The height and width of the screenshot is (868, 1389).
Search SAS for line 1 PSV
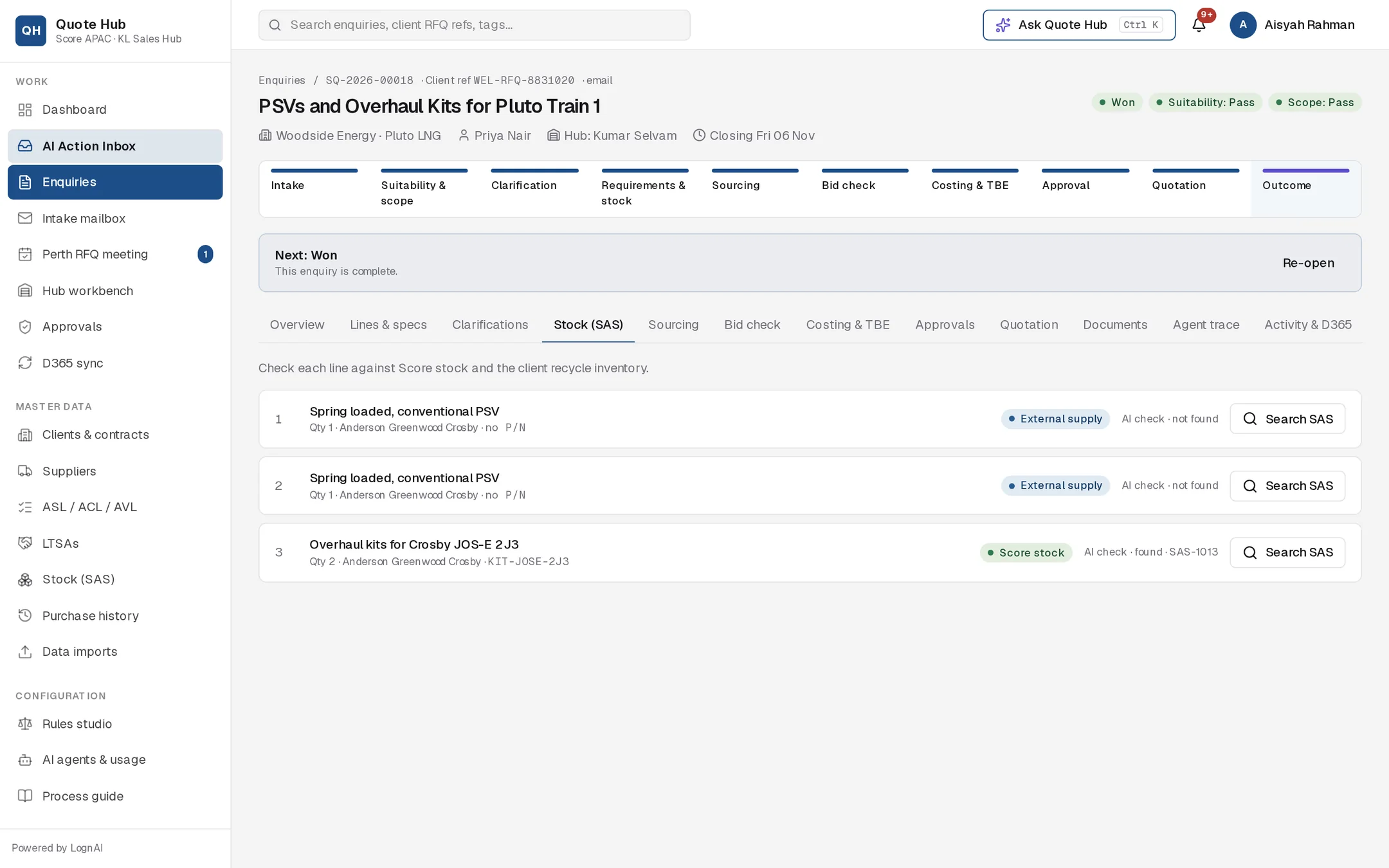[1287, 419]
